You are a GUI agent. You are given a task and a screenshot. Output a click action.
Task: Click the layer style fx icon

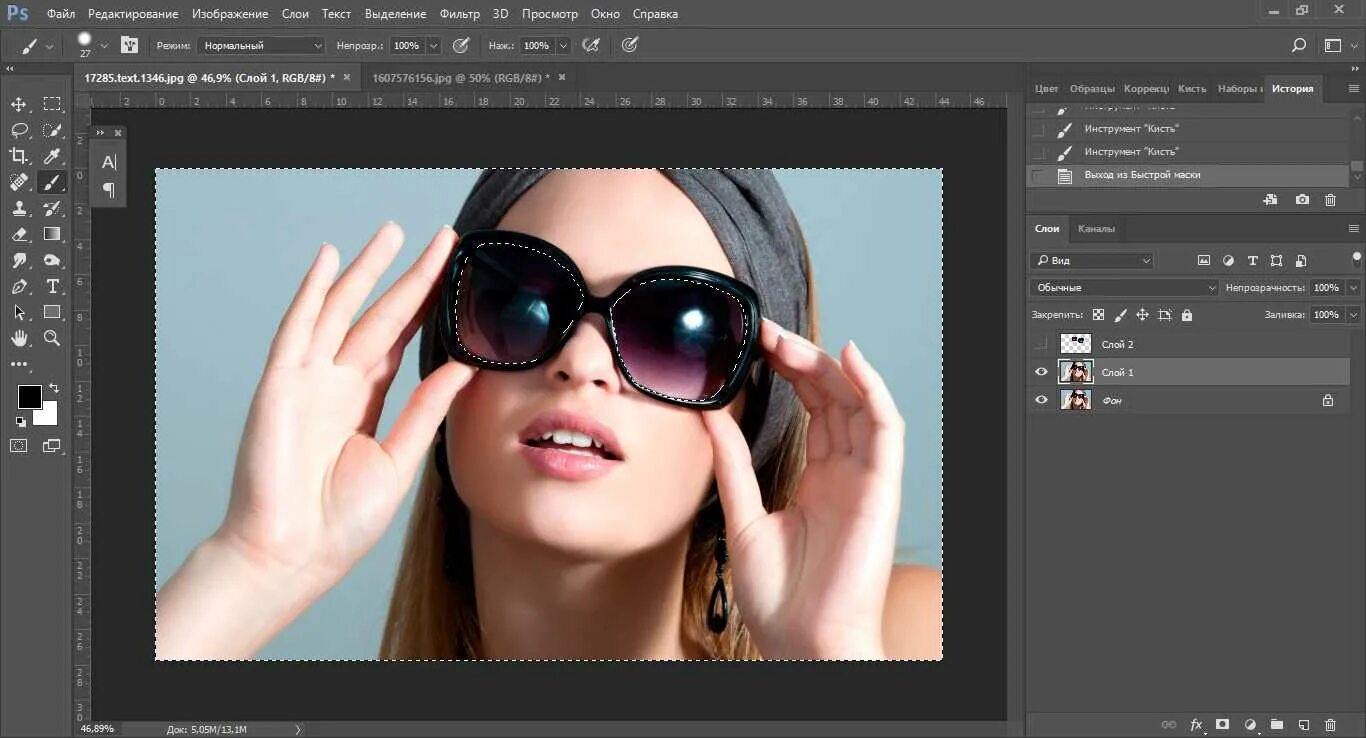1196,724
